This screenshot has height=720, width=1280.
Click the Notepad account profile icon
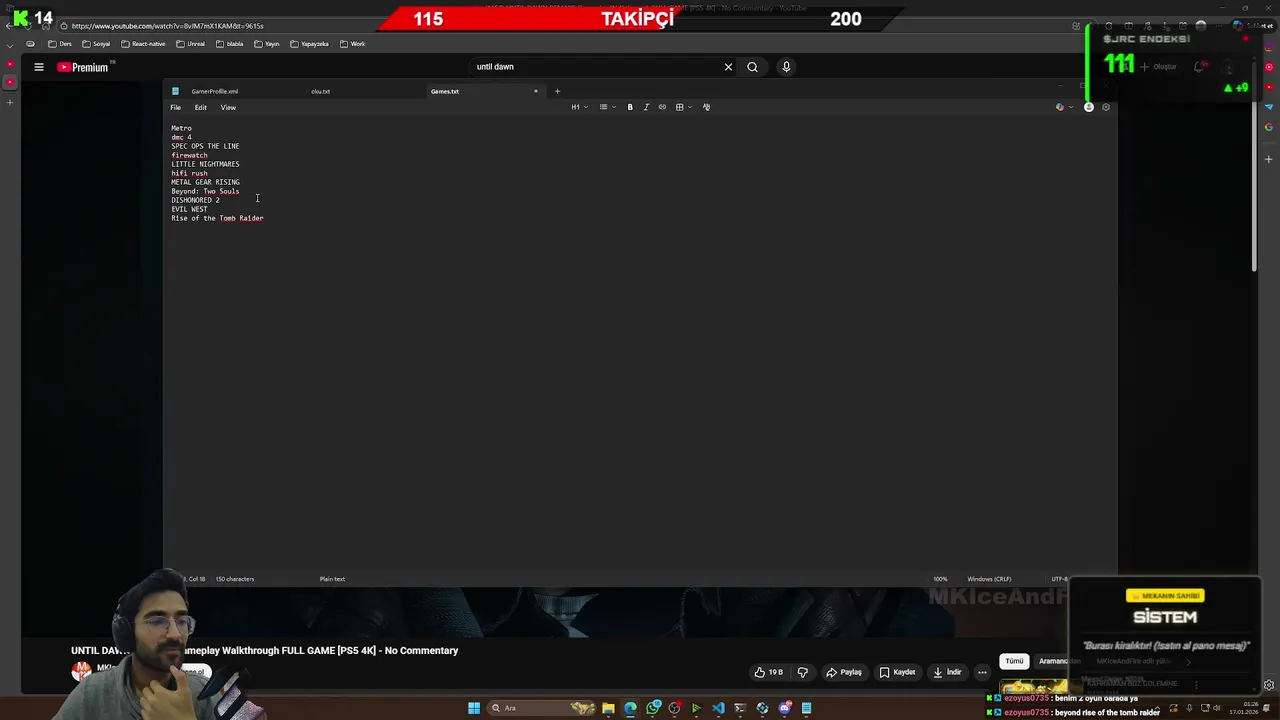pos(1089,107)
